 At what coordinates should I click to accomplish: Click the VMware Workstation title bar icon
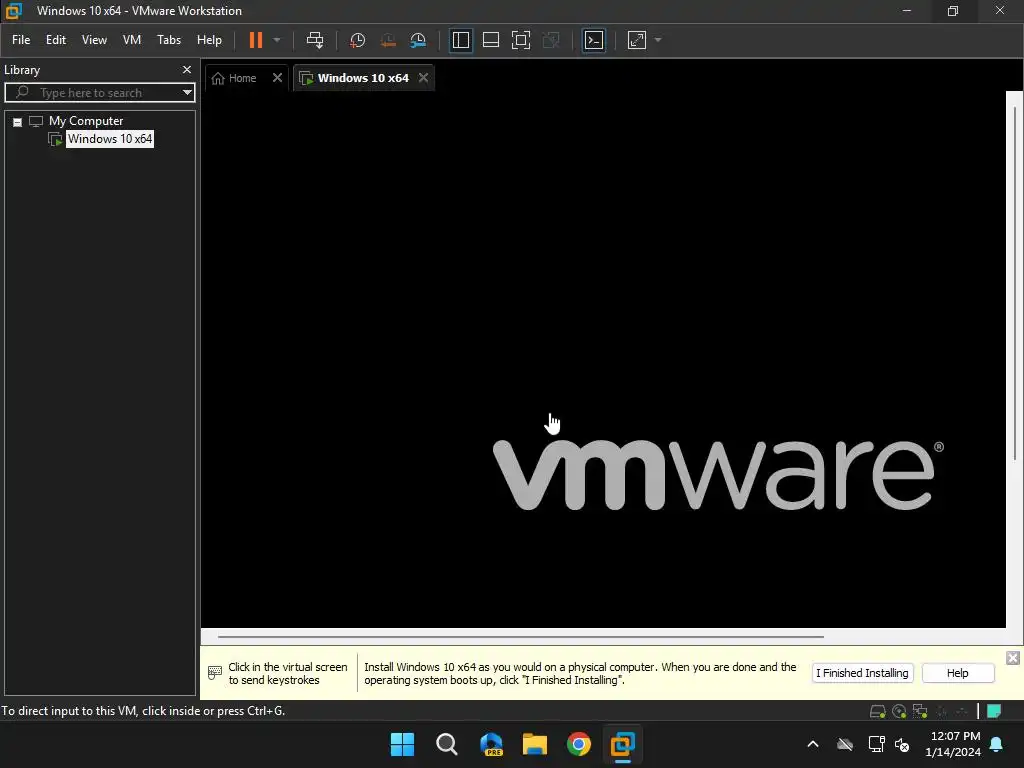(14, 10)
